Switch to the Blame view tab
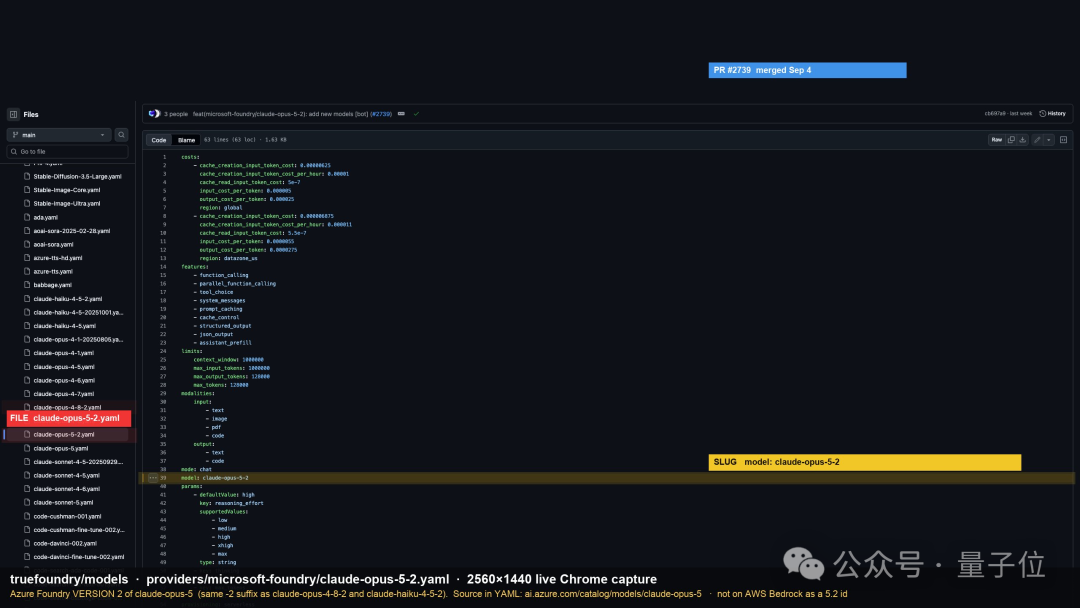The height and width of the screenshot is (608, 1080). [x=186, y=140]
